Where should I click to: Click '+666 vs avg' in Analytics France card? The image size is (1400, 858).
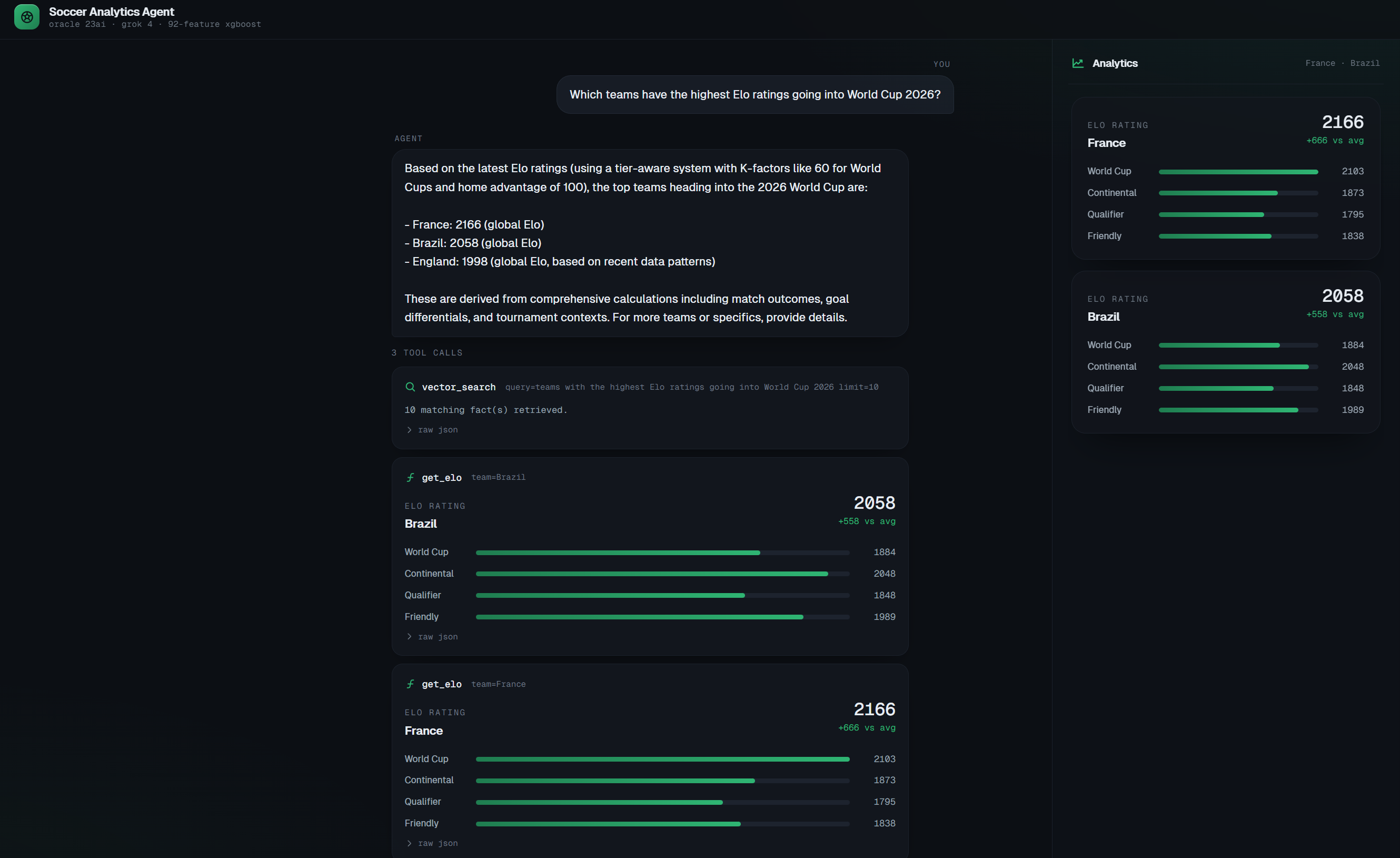point(1335,140)
